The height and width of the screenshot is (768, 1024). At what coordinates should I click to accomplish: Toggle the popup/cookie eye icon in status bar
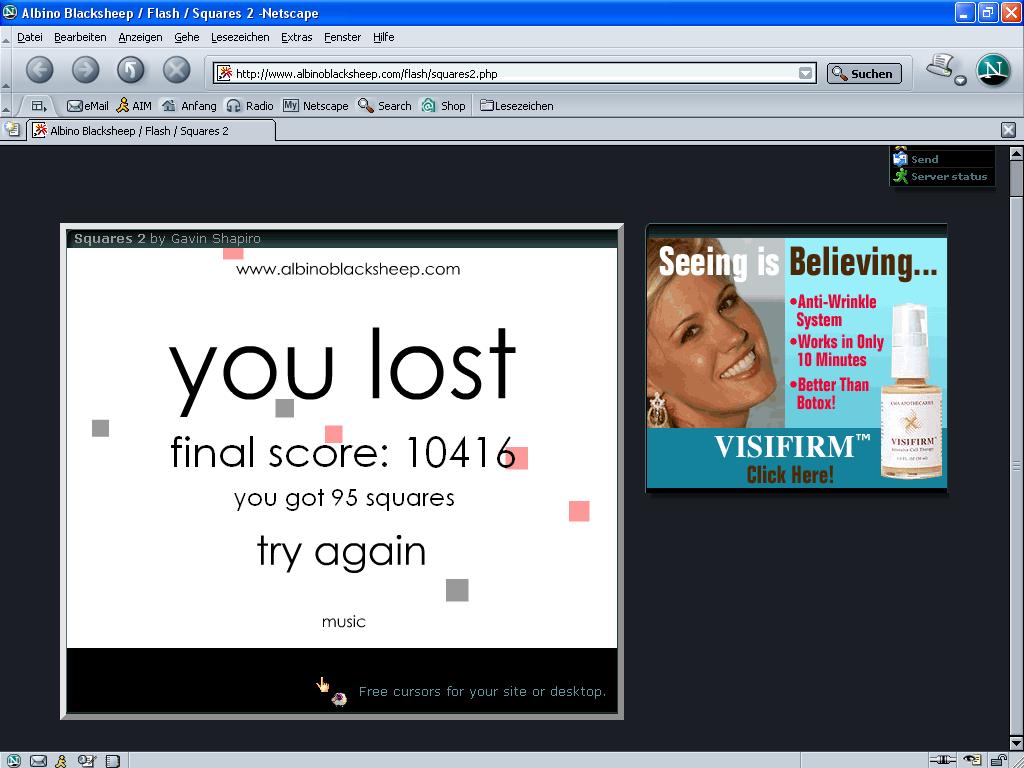tap(971, 760)
